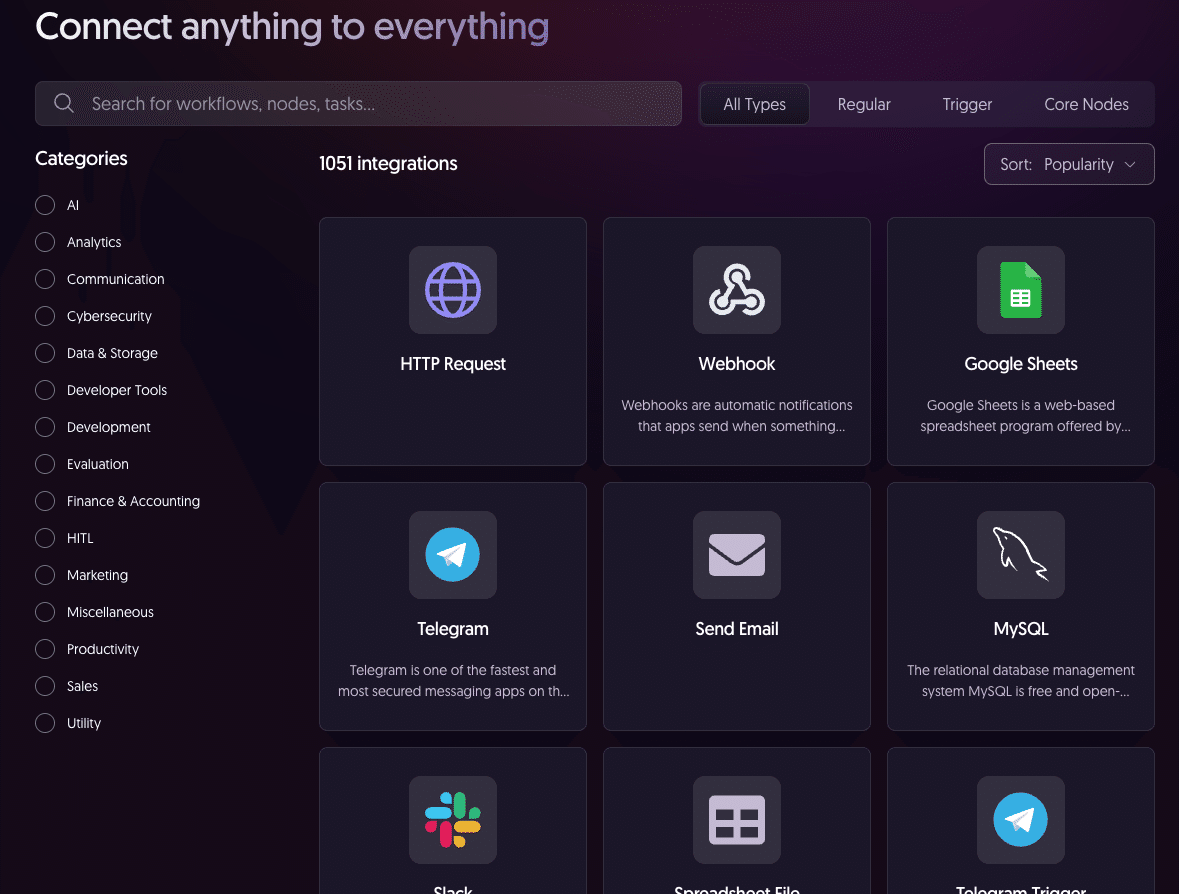The image size is (1179, 894).
Task: Click the Telegram Trigger icon
Action: click(1020, 820)
